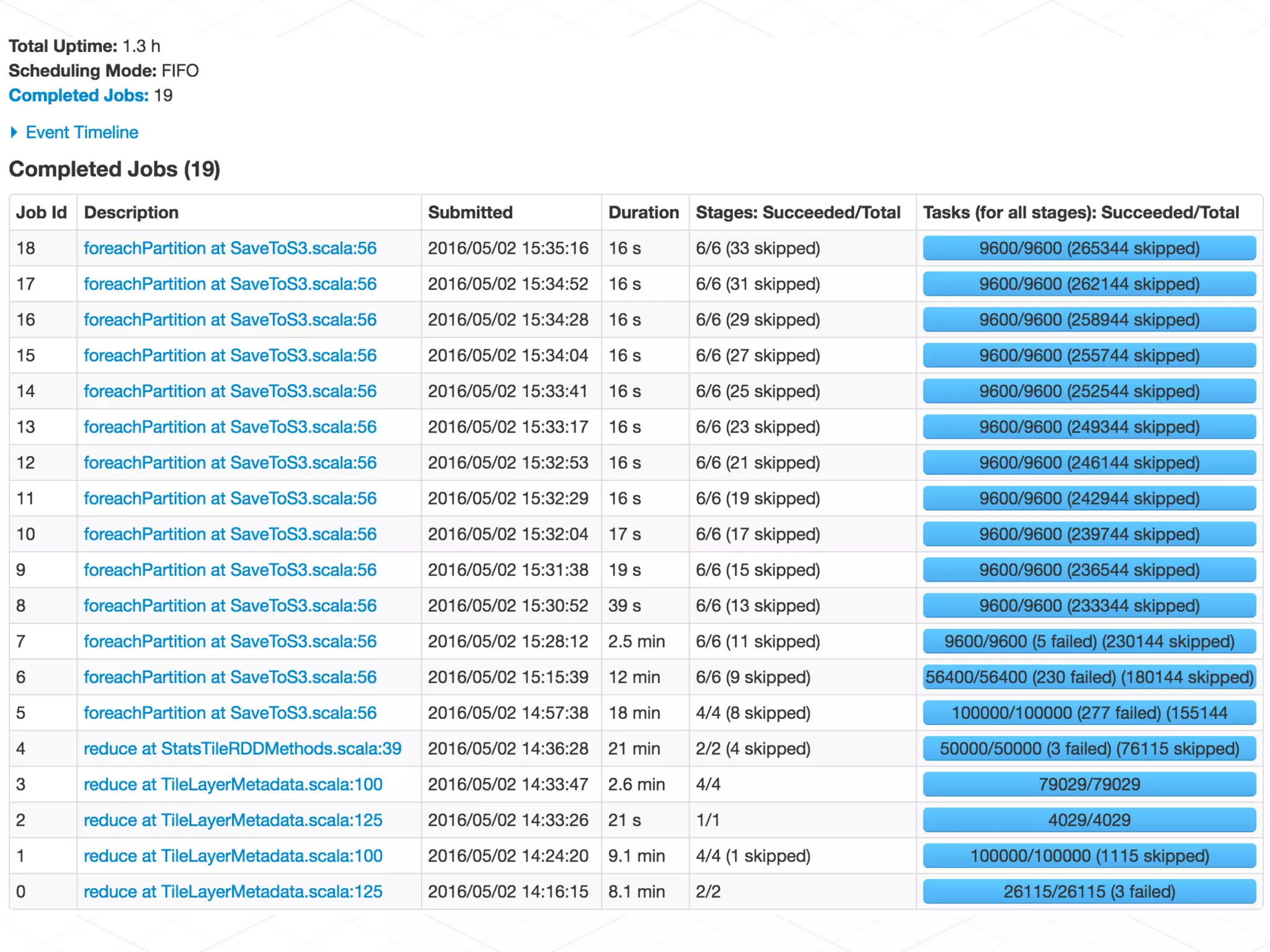Open job 7 submitted at 15:28:12
The image size is (1270, 952).
[x=230, y=641]
